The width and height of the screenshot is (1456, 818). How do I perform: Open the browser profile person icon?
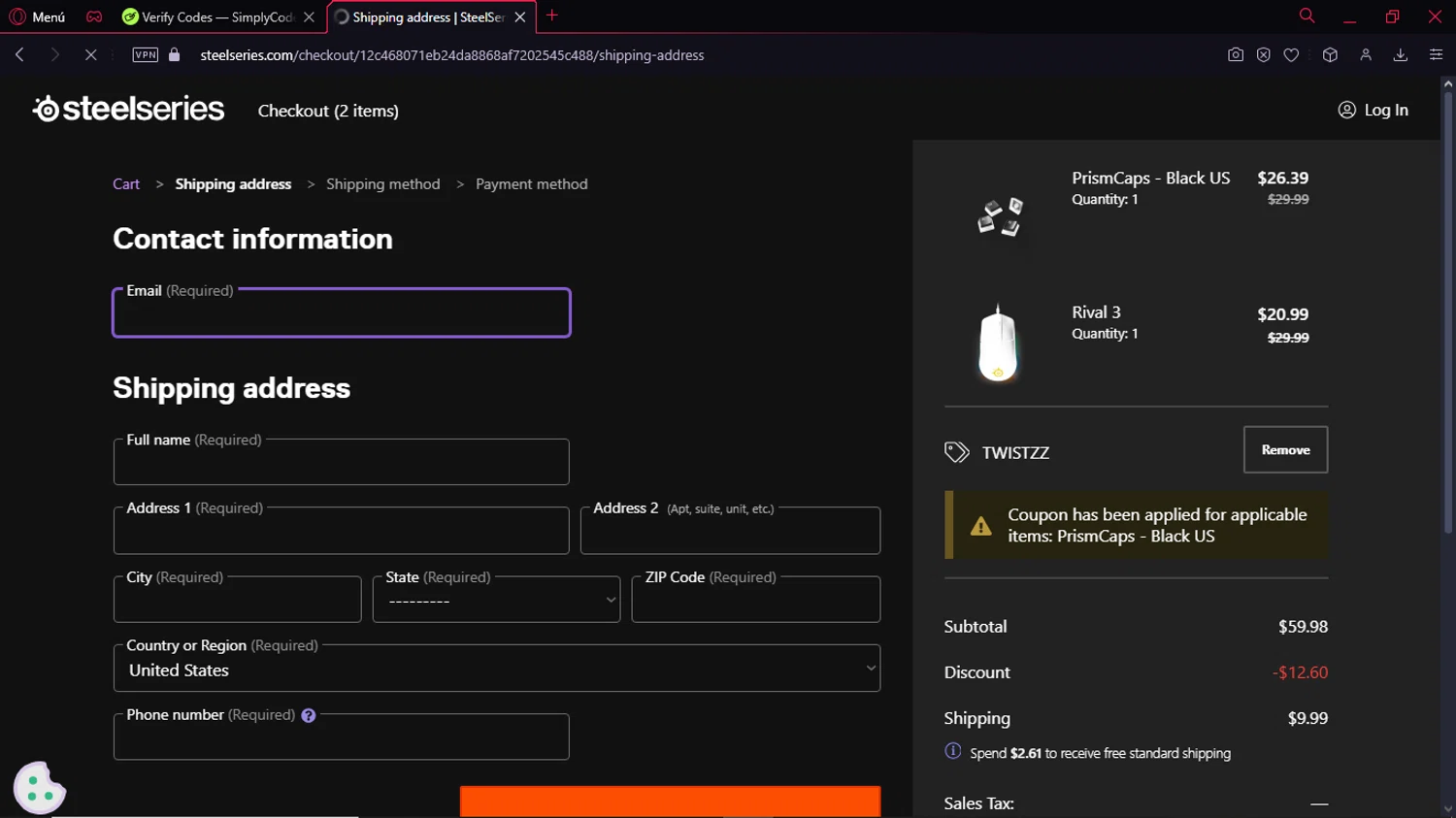(x=1366, y=55)
